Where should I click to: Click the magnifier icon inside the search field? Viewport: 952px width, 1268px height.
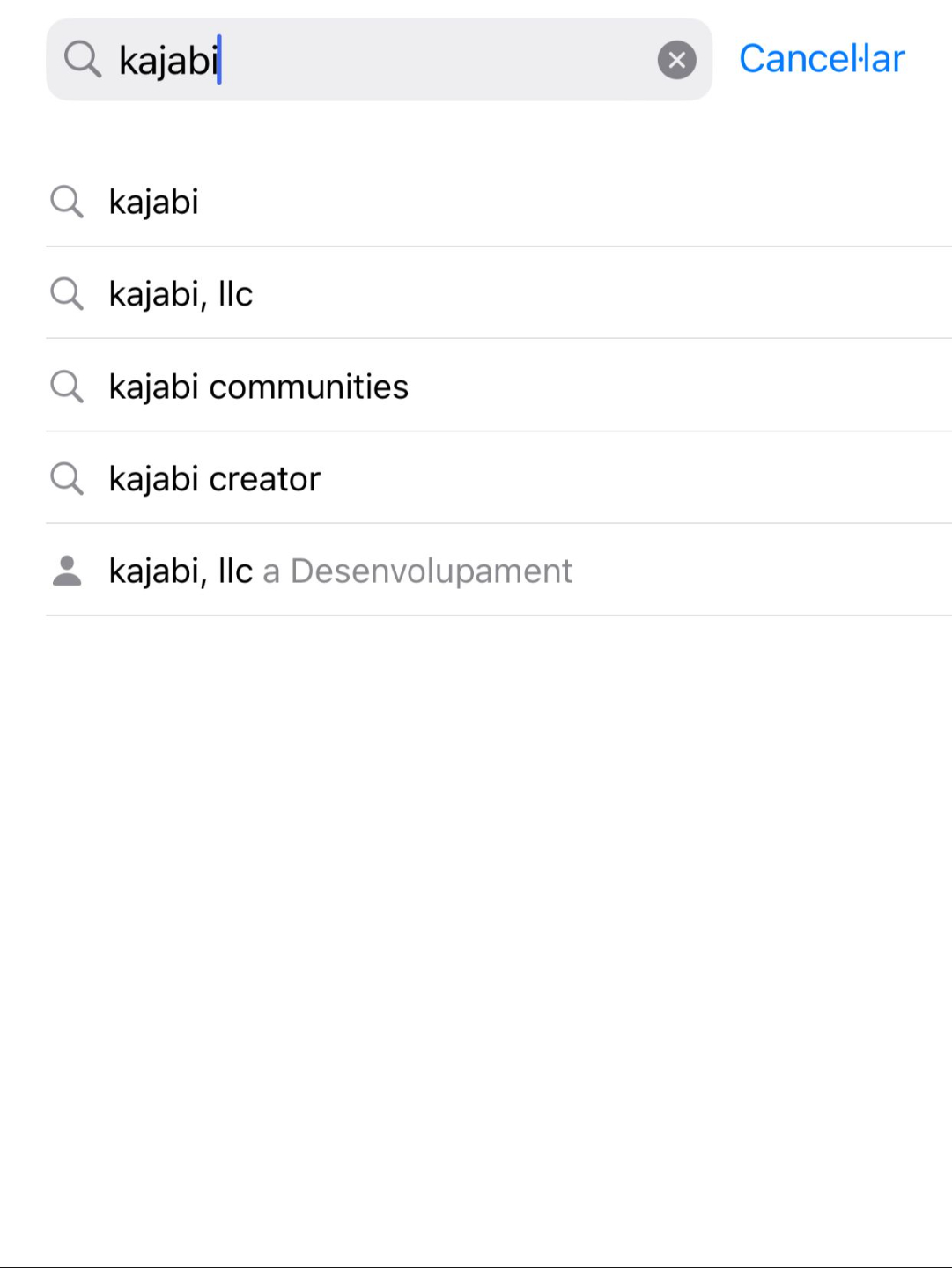pyautogui.click(x=83, y=60)
